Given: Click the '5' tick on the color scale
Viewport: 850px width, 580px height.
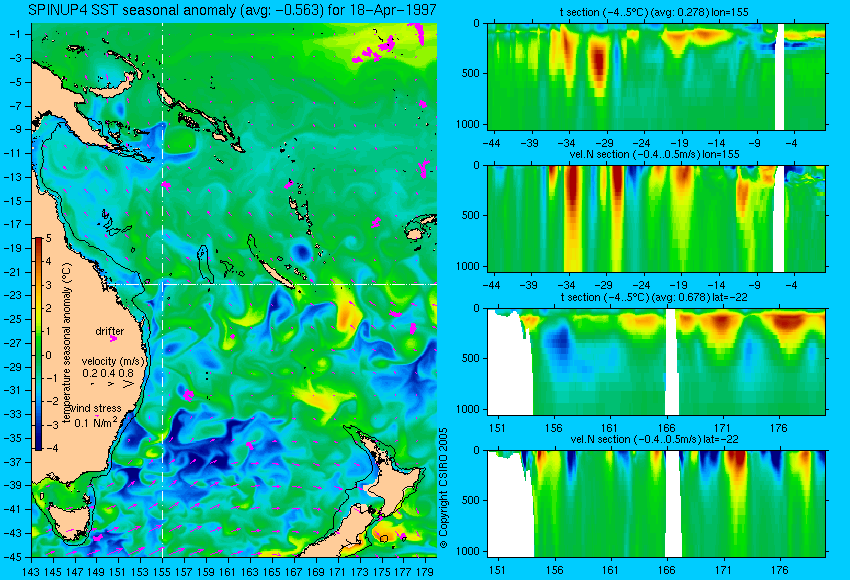Looking at the screenshot, I should 49,238.
